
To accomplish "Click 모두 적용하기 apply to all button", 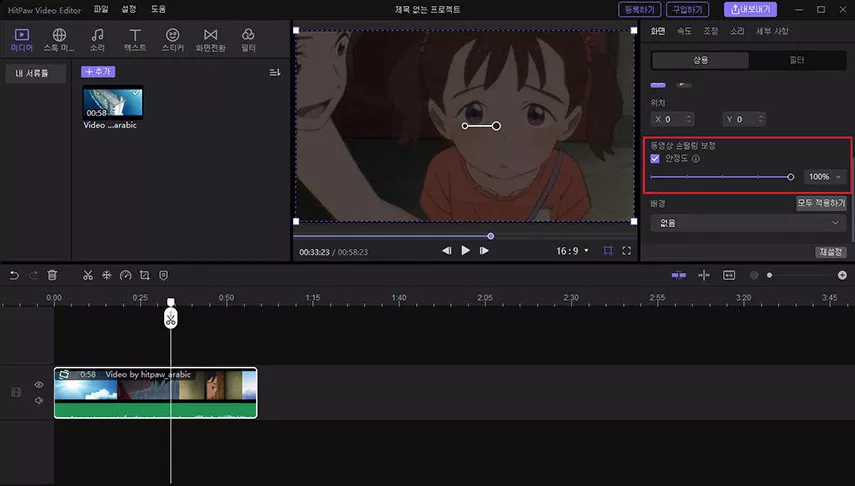I will pyautogui.click(x=821, y=203).
